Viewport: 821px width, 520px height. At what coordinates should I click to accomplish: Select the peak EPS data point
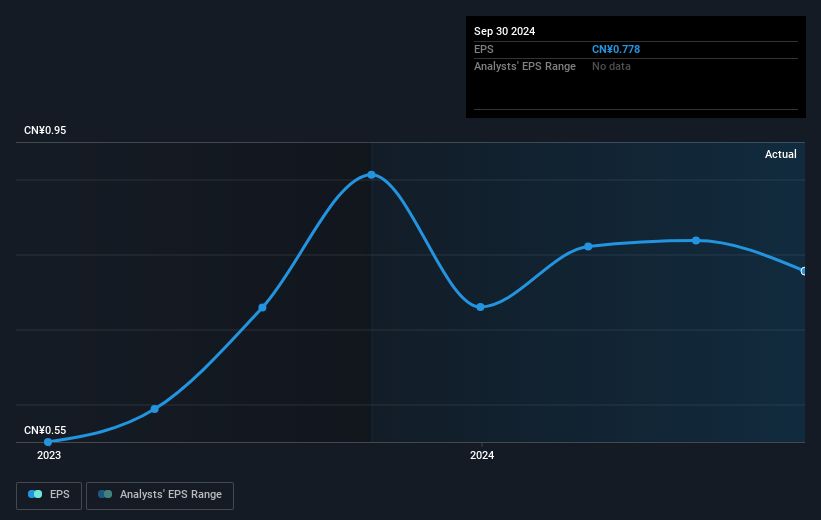coord(371,175)
